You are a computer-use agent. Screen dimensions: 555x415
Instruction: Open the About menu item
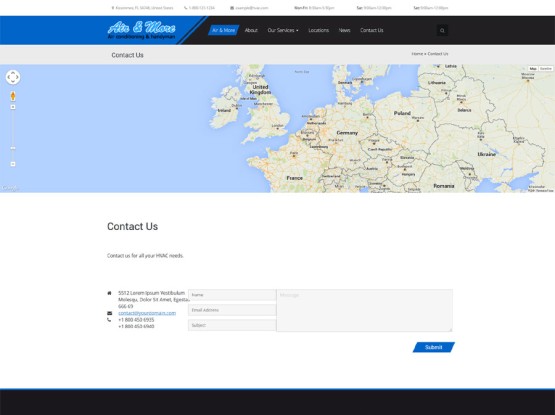251,30
